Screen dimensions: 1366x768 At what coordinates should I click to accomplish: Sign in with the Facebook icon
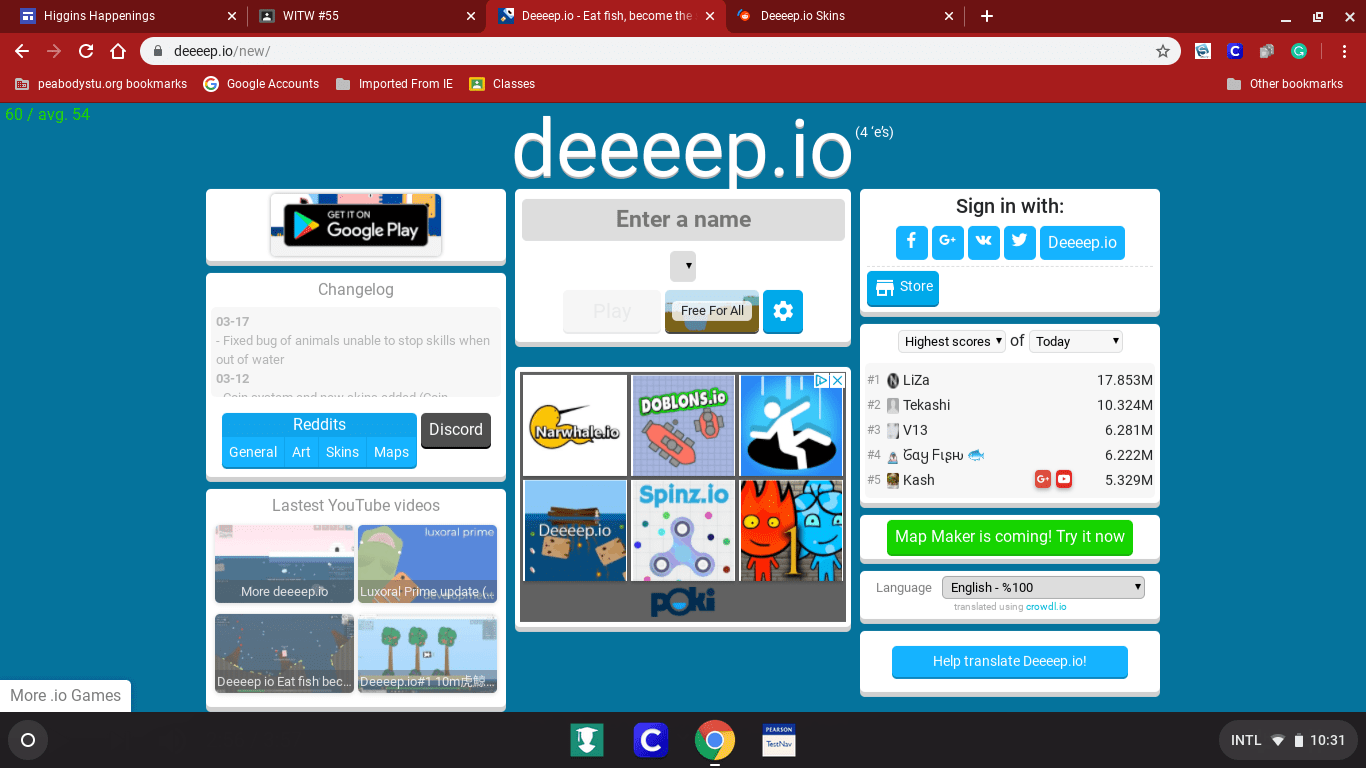911,242
